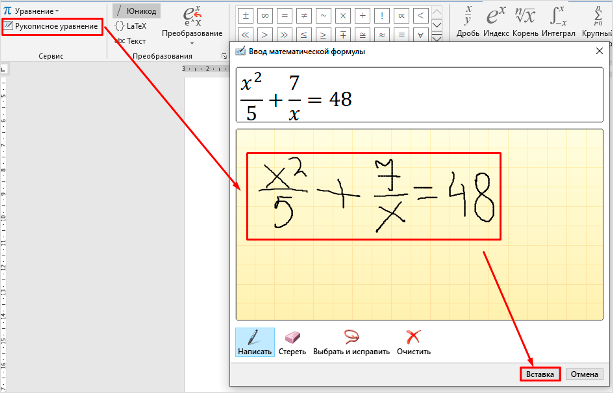Insert the multiplication sign symbol

343,16
